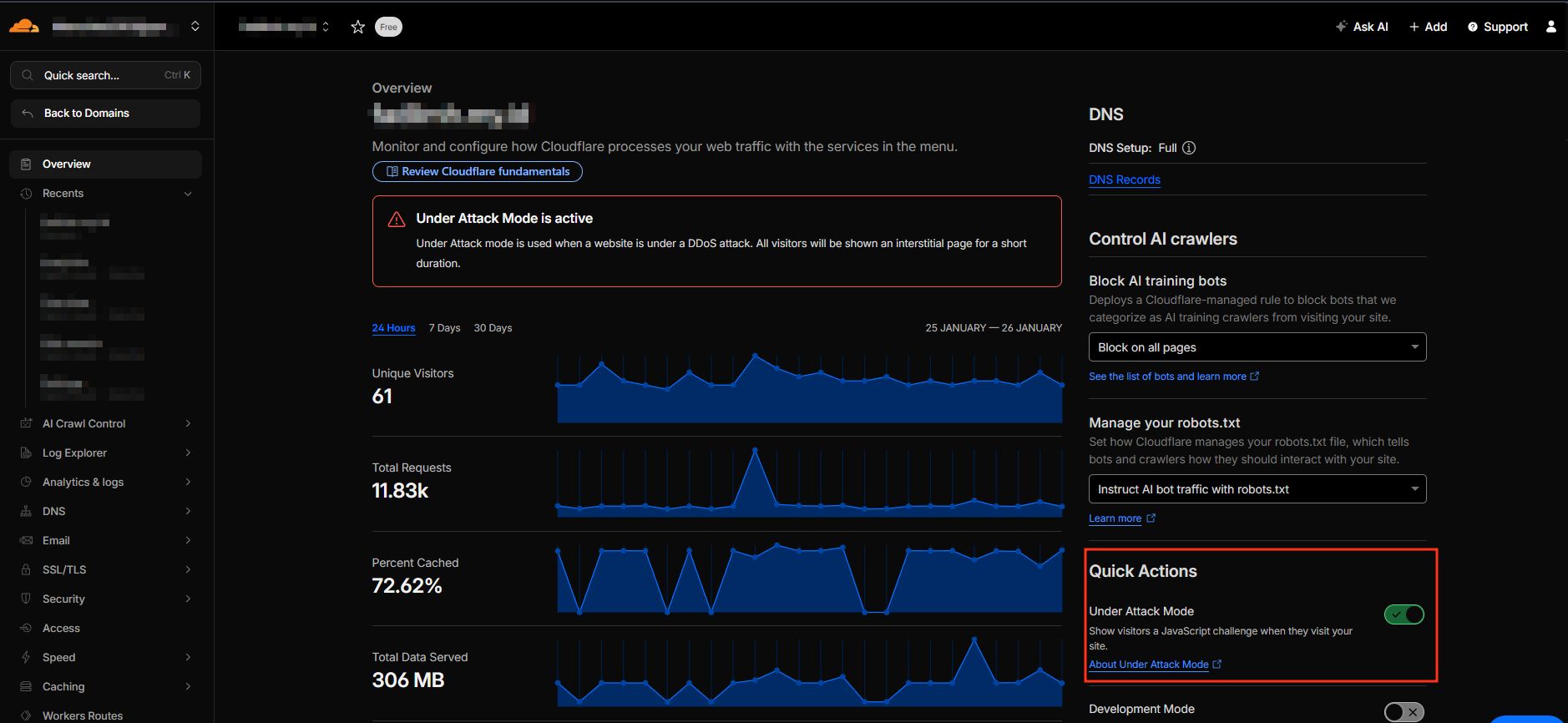Click the Total Requests peak point
The width and height of the screenshot is (1568, 723).
tap(756, 450)
